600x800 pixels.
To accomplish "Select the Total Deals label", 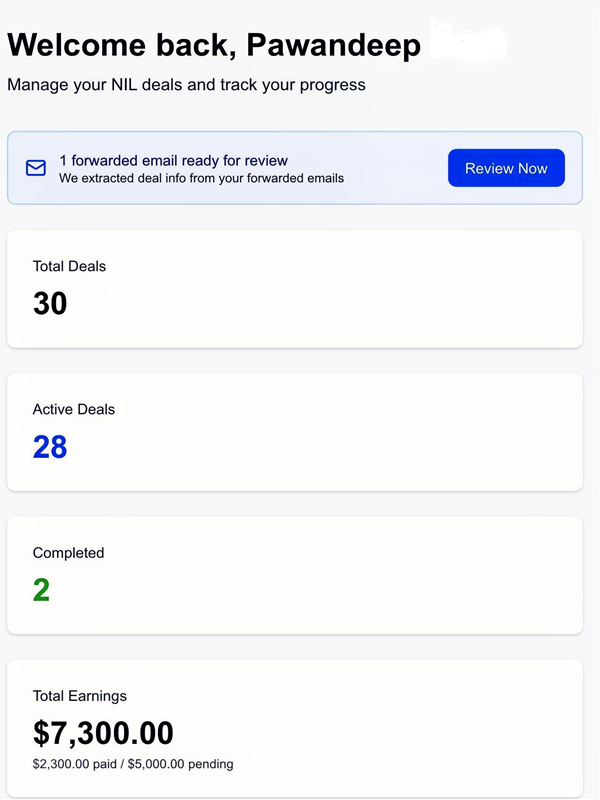I will point(69,266).
